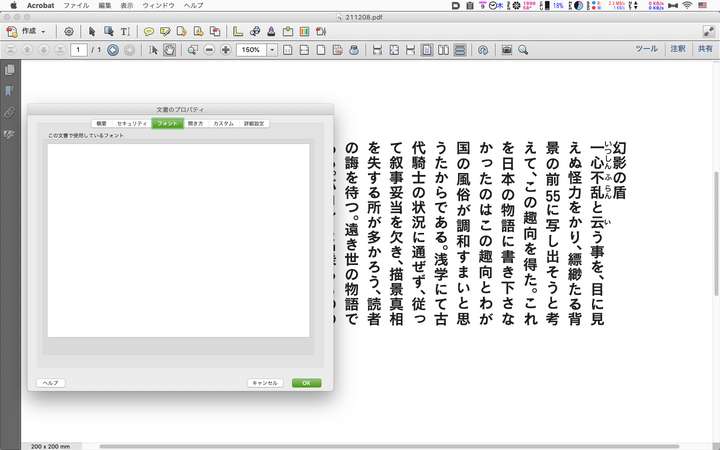
Task: Select the marquee zoom tool
Action: click(x=193, y=50)
